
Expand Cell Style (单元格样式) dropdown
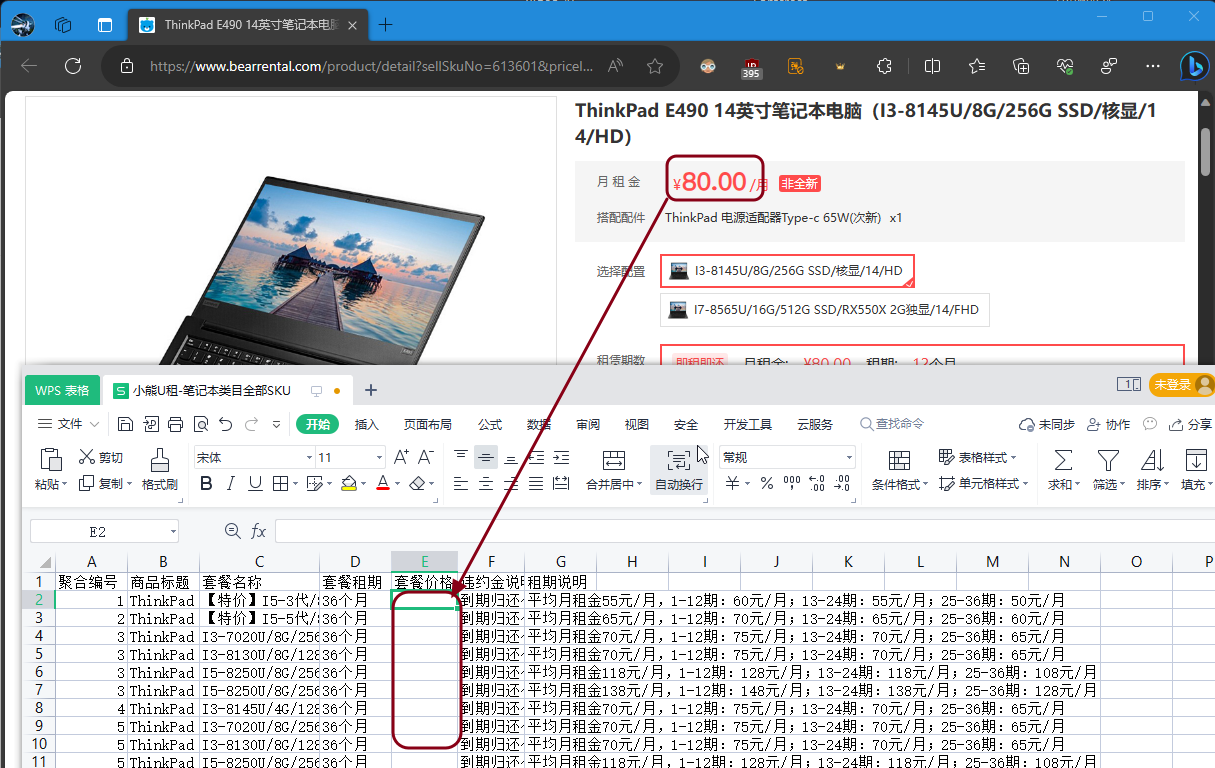pos(1026,484)
